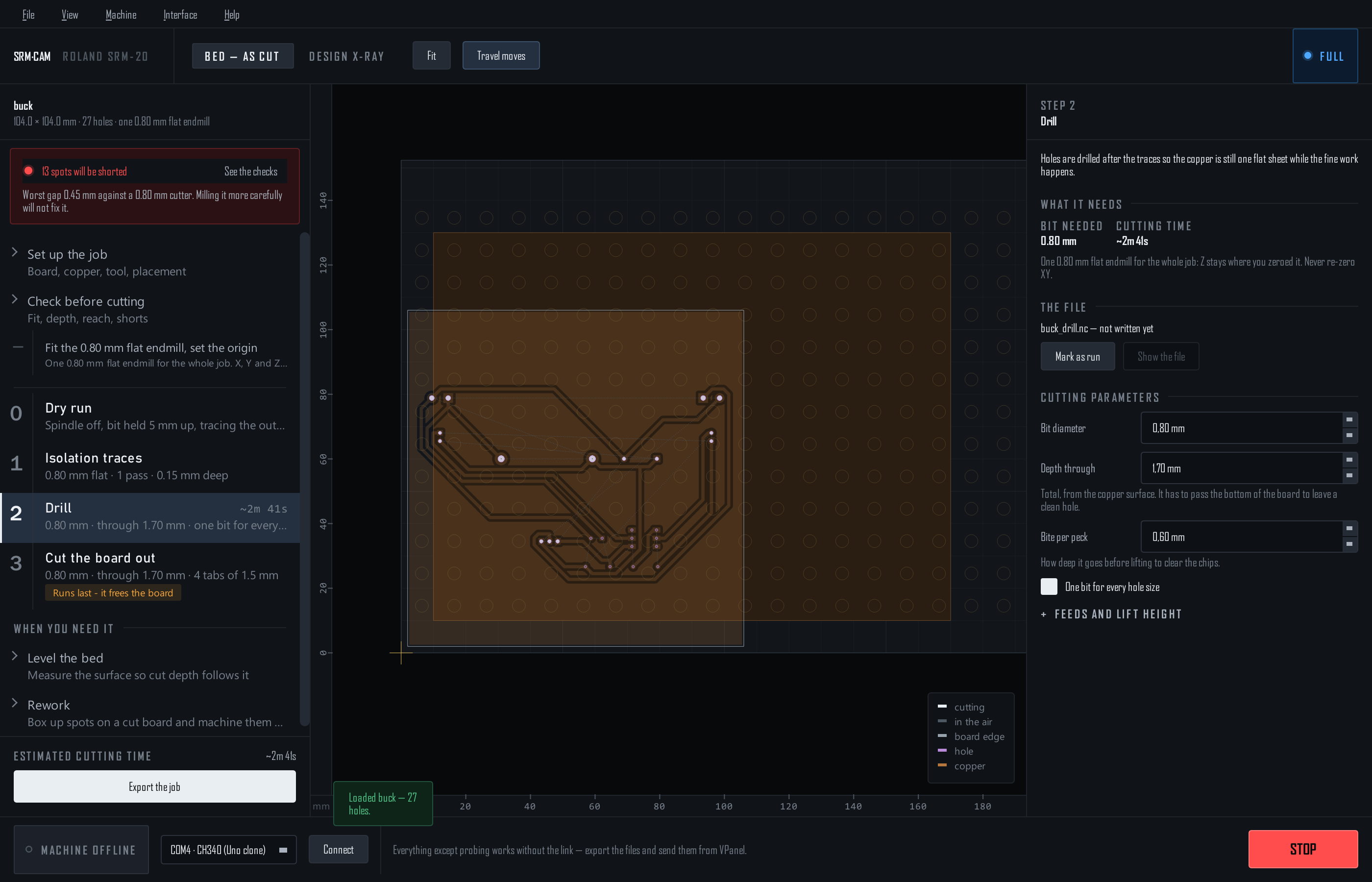Click the ROLAND SRM-20 machine label

point(105,56)
